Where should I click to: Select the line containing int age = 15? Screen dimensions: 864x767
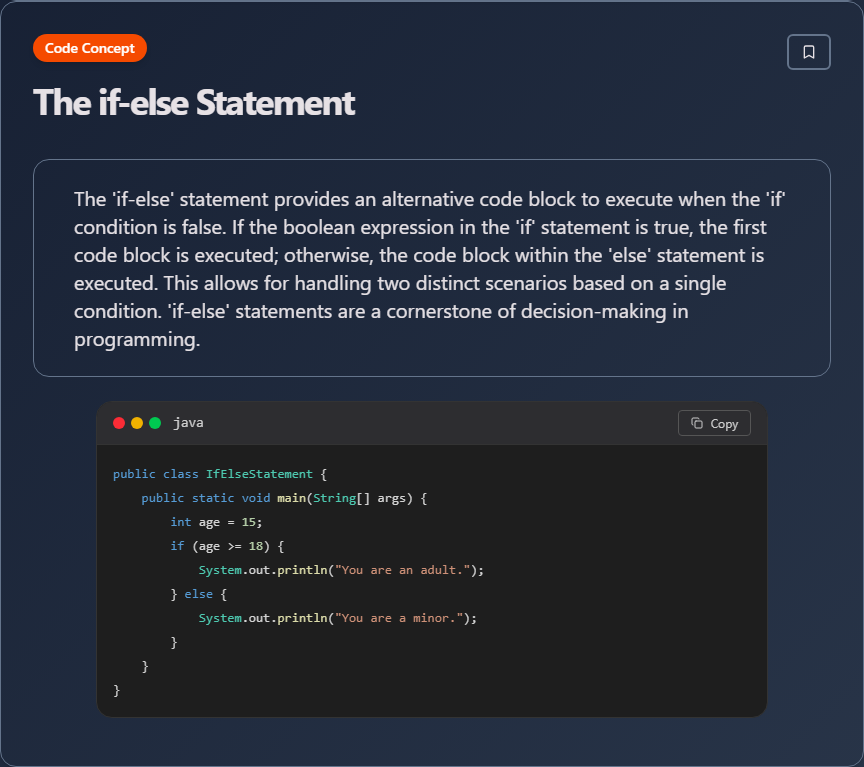pyautogui.click(x=215, y=521)
